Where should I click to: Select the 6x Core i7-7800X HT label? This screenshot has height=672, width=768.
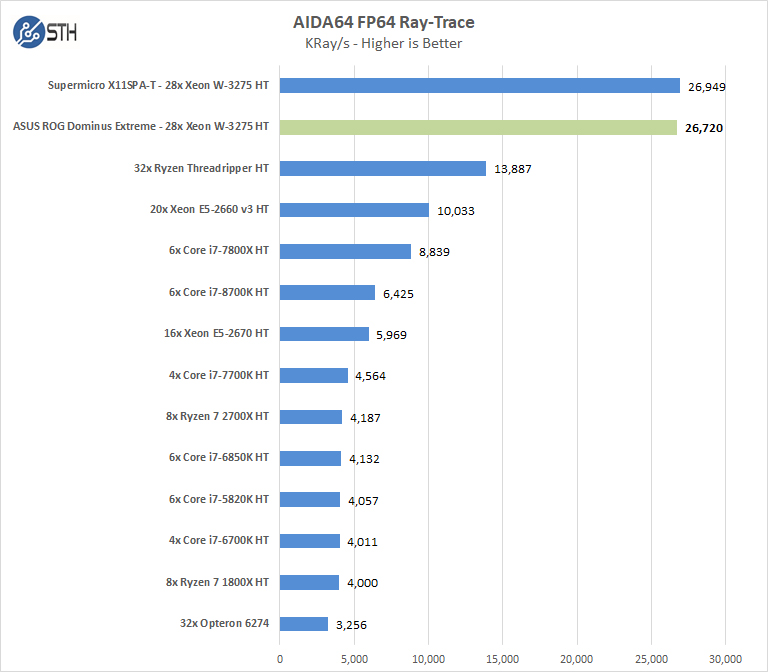click(x=219, y=250)
